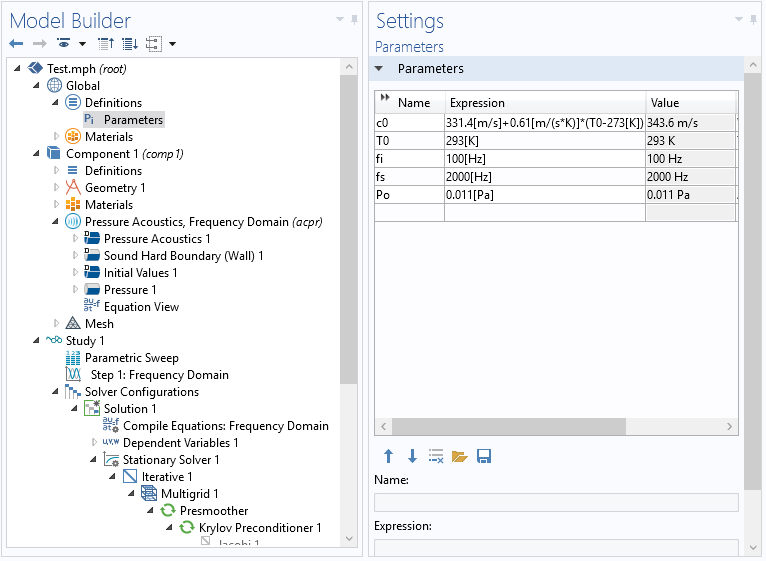
Task: Move parameter row up with arrow icon
Action: 388,456
